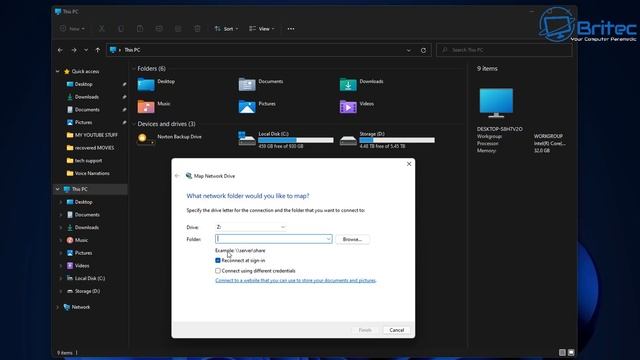The image size is (640, 360).
Task: Select the Videos folder icon
Action: tap(348, 106)
